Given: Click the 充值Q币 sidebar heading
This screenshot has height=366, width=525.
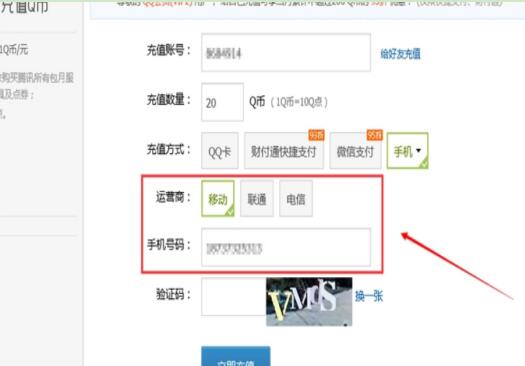Looking at the screenshot, I should [24, 7].
